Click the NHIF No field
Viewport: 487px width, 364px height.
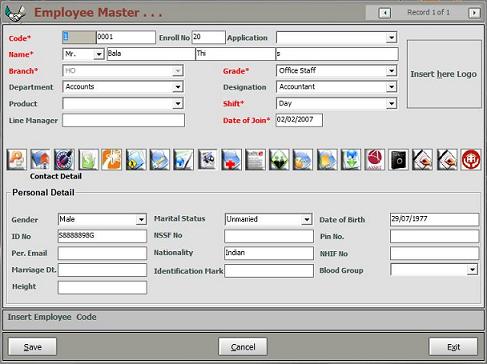[x=435, y=253]
